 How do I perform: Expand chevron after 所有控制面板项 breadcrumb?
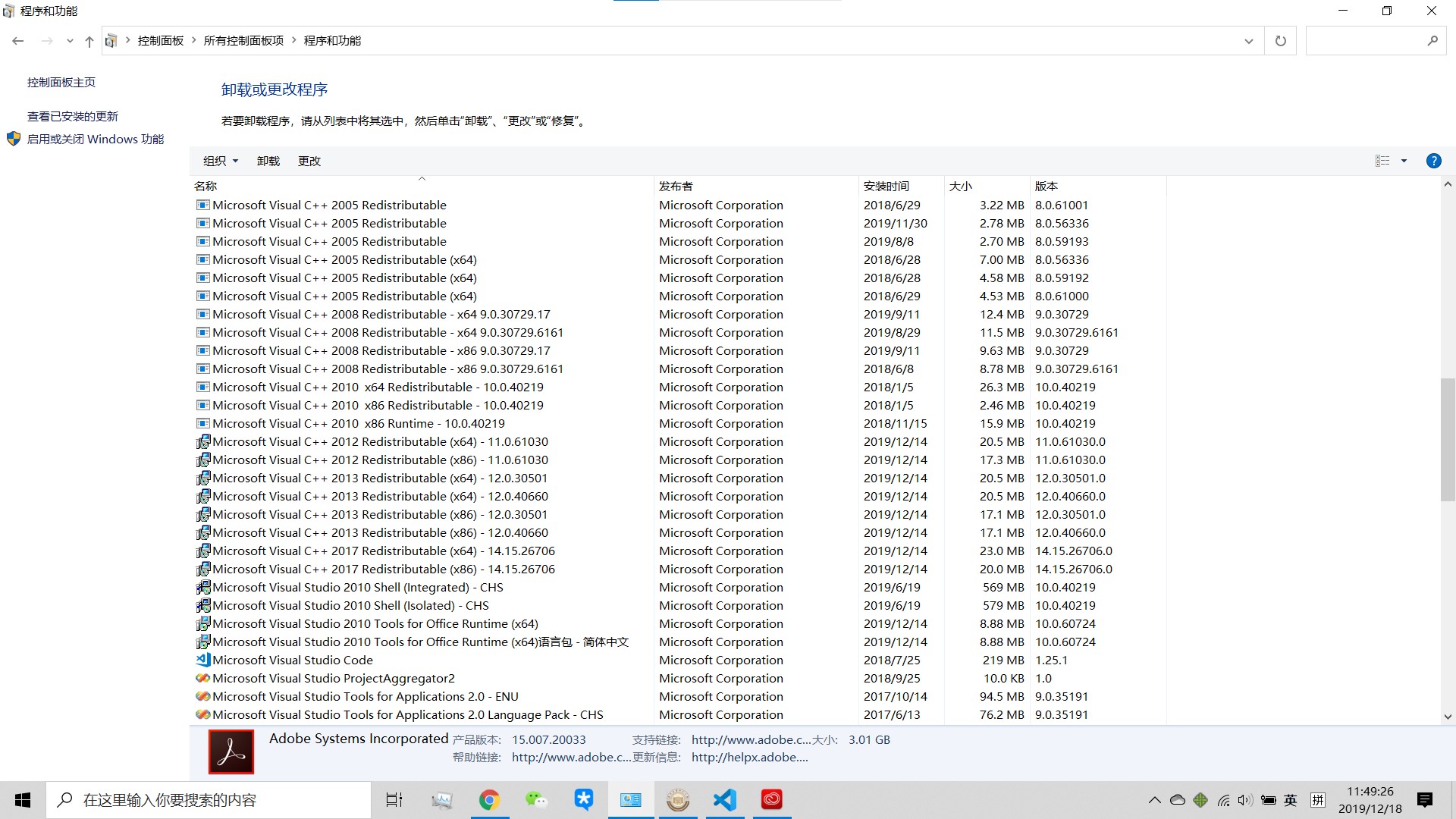(294, 41)
